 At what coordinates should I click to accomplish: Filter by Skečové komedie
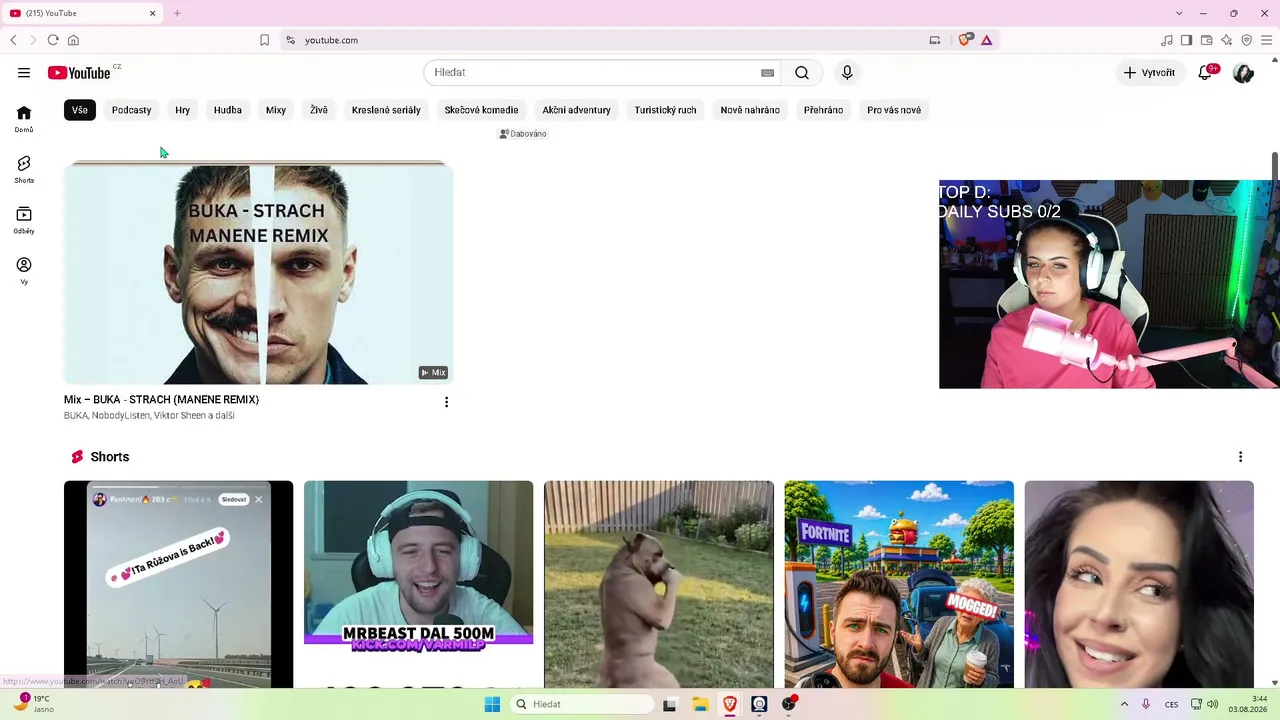pos(481,110)
